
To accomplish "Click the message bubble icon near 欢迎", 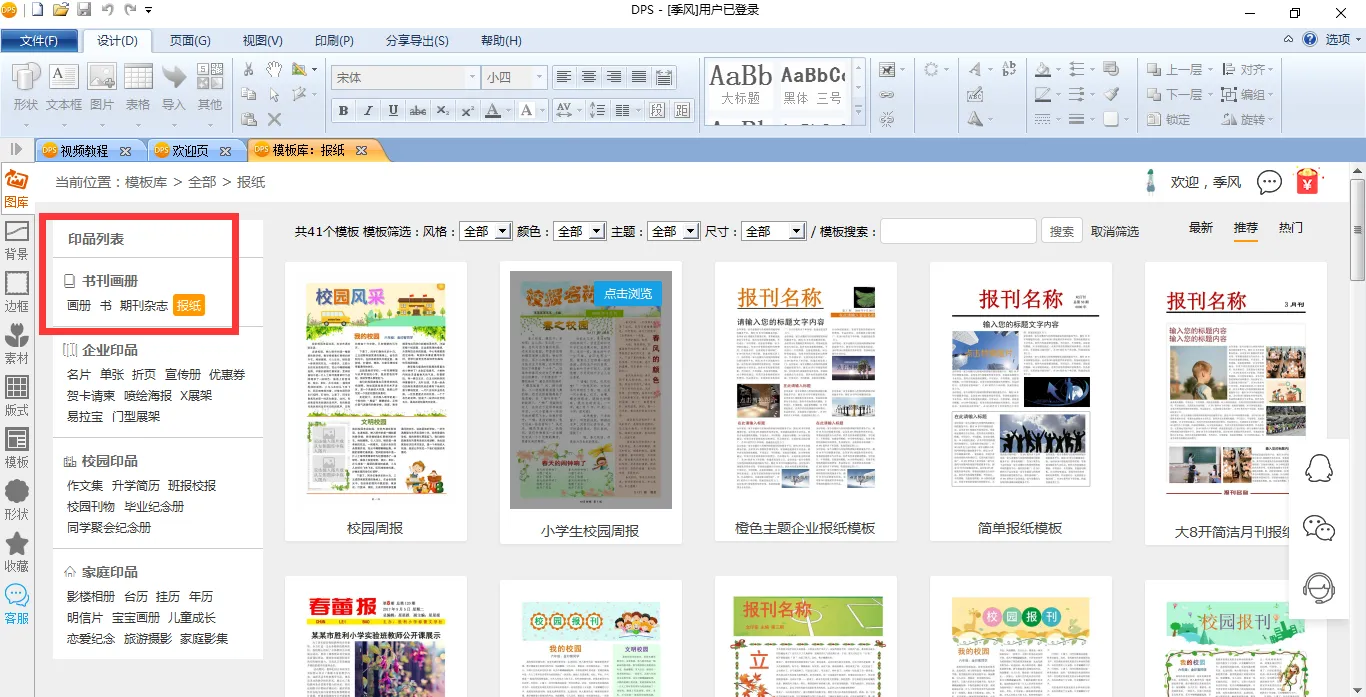I will (x=1269, y=182).
